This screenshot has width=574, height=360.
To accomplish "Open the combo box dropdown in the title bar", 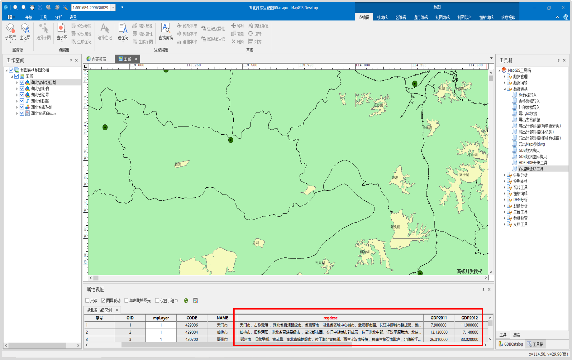I will (x=113, y=7).
